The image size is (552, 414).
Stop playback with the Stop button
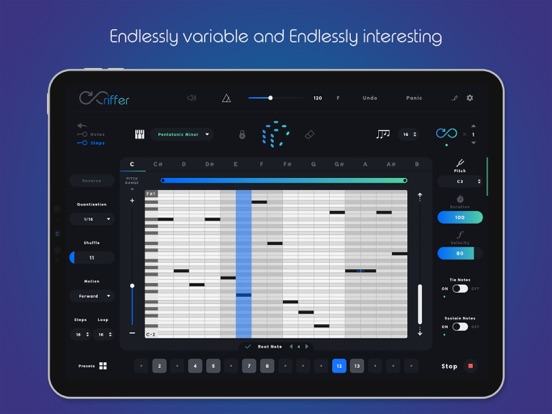click(459, 366)
